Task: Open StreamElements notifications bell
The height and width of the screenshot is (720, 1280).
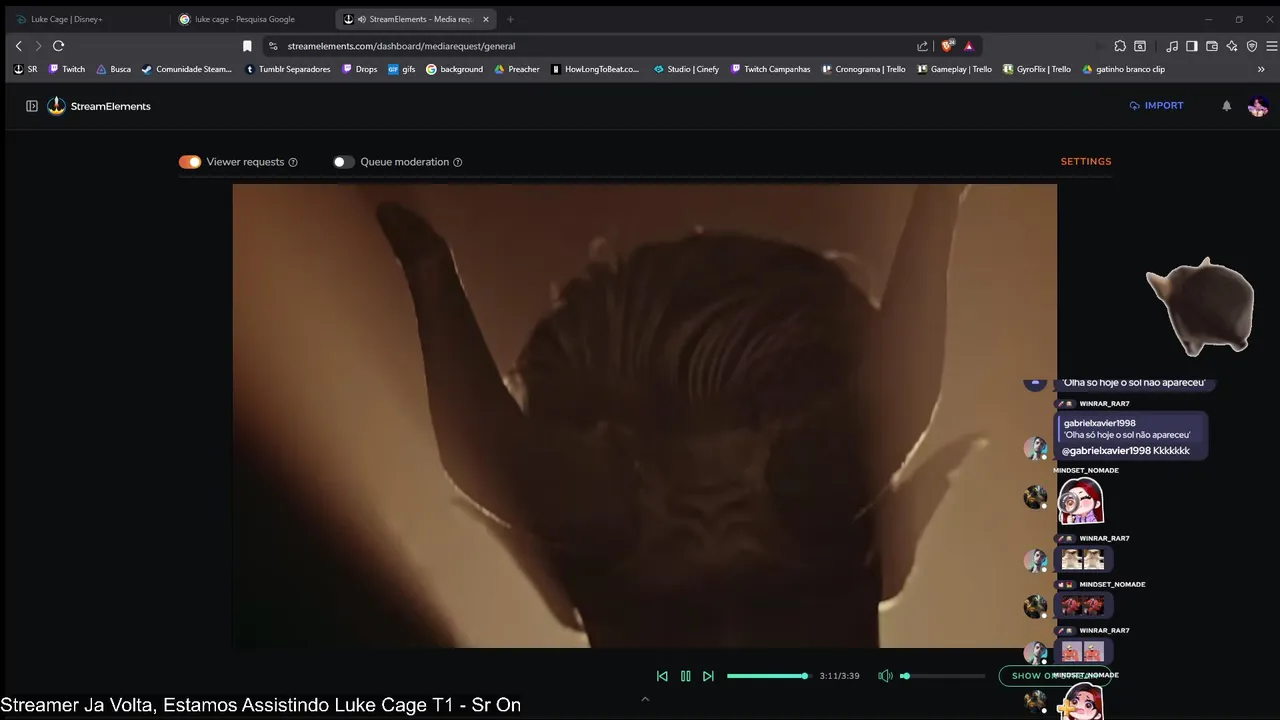Action: coord(1226,106)
